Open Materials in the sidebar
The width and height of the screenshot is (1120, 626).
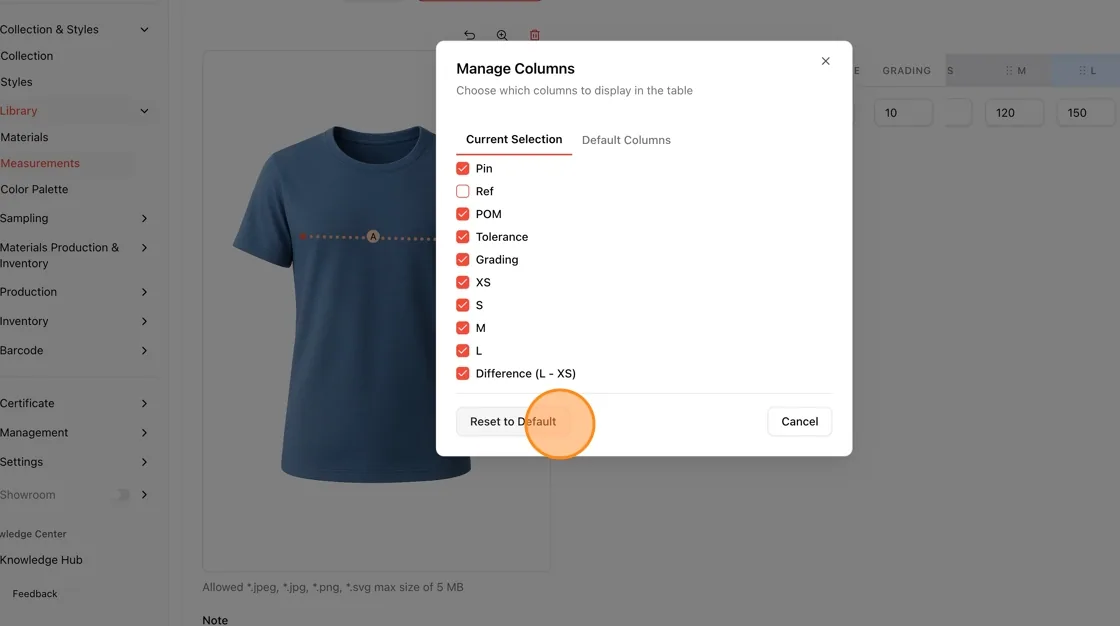click(24, 137)
